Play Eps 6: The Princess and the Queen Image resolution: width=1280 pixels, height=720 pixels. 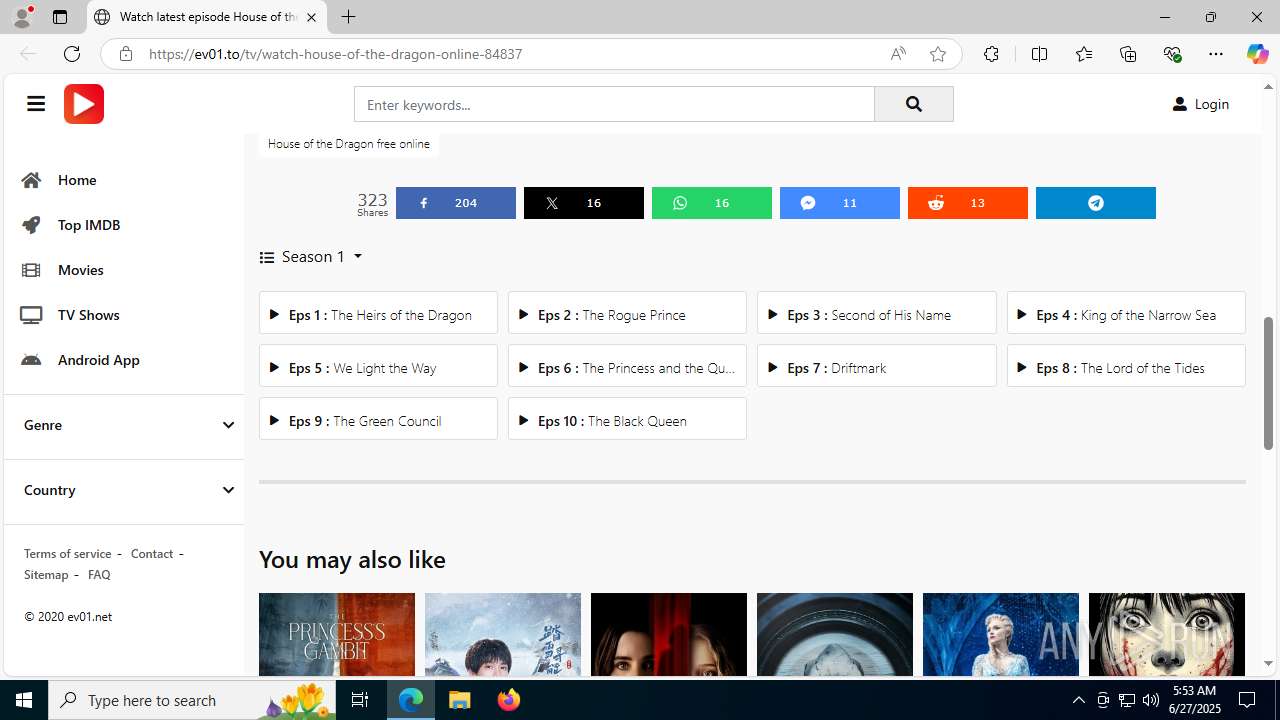pos(627,366)
